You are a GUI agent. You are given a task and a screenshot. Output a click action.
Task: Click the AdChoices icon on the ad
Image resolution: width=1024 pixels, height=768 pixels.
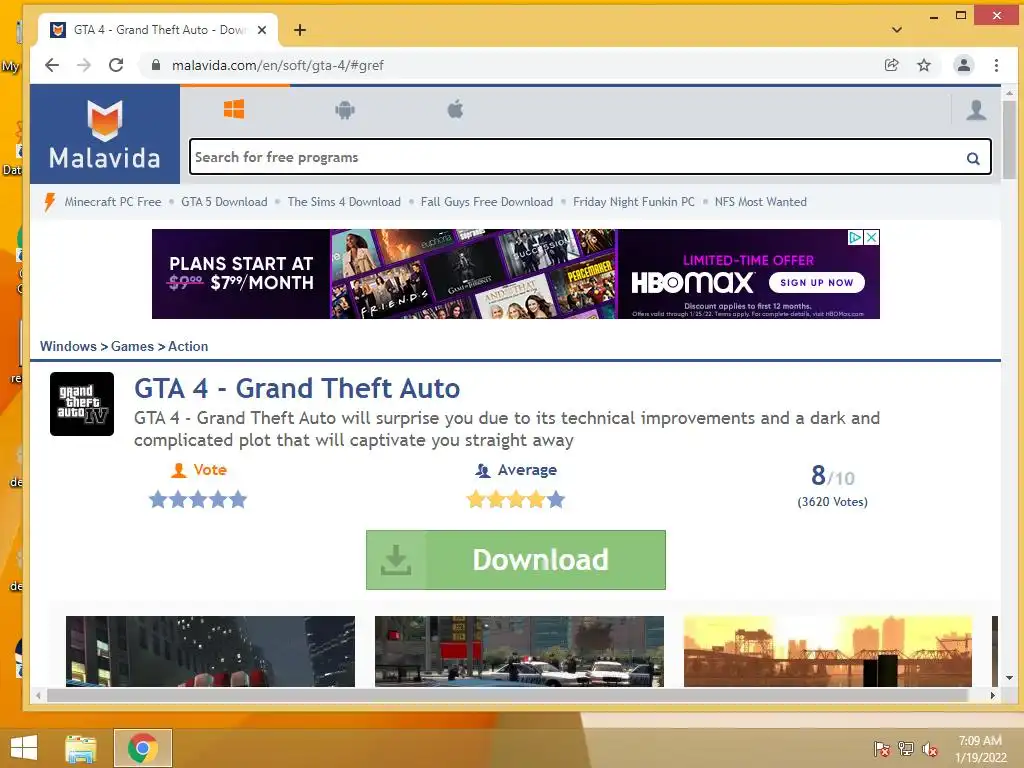click(856, 238)
